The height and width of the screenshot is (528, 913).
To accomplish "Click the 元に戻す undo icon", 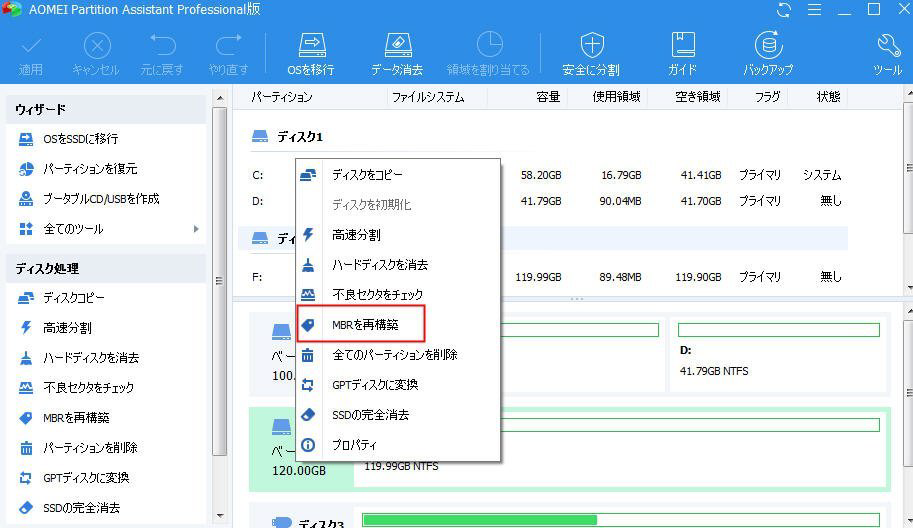I will 162,55.
